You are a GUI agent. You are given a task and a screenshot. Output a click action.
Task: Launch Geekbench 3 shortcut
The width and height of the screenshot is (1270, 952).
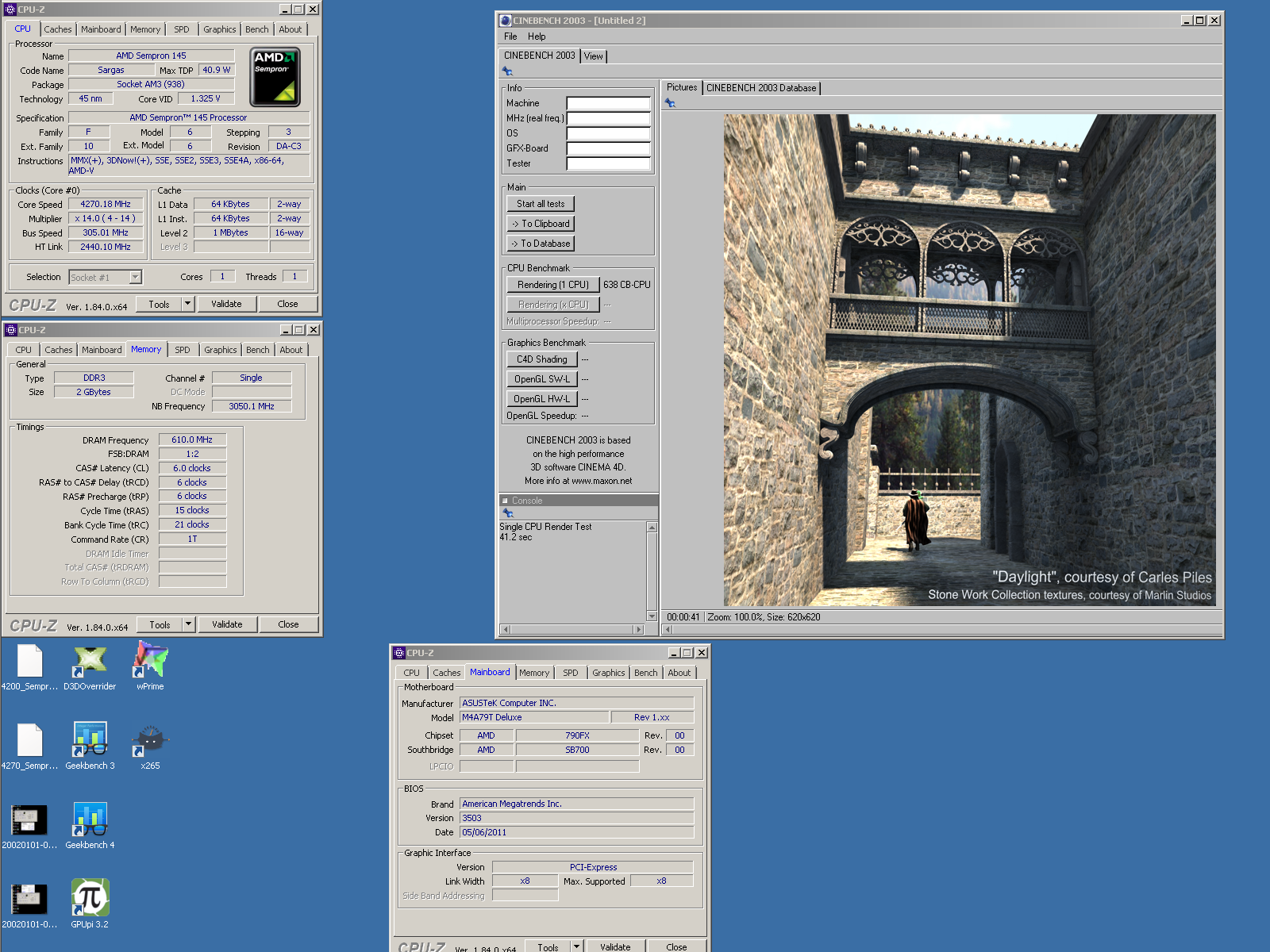point(90,747)
